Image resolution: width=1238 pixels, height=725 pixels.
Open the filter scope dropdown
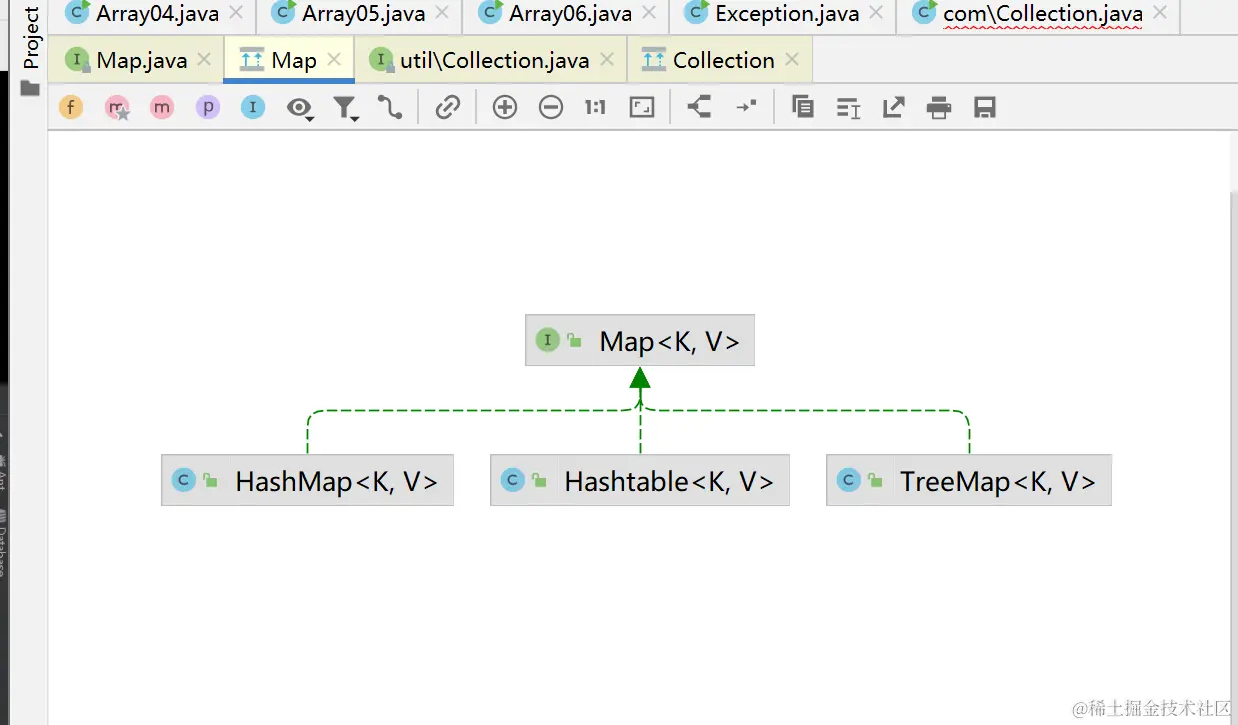(x=346, y=108)
